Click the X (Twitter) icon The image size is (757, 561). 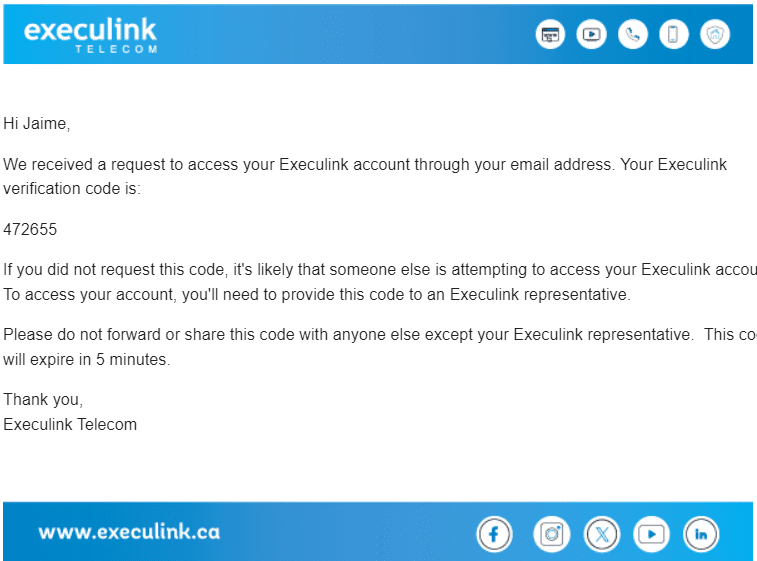pyautogui.click(x=602, y=534)
